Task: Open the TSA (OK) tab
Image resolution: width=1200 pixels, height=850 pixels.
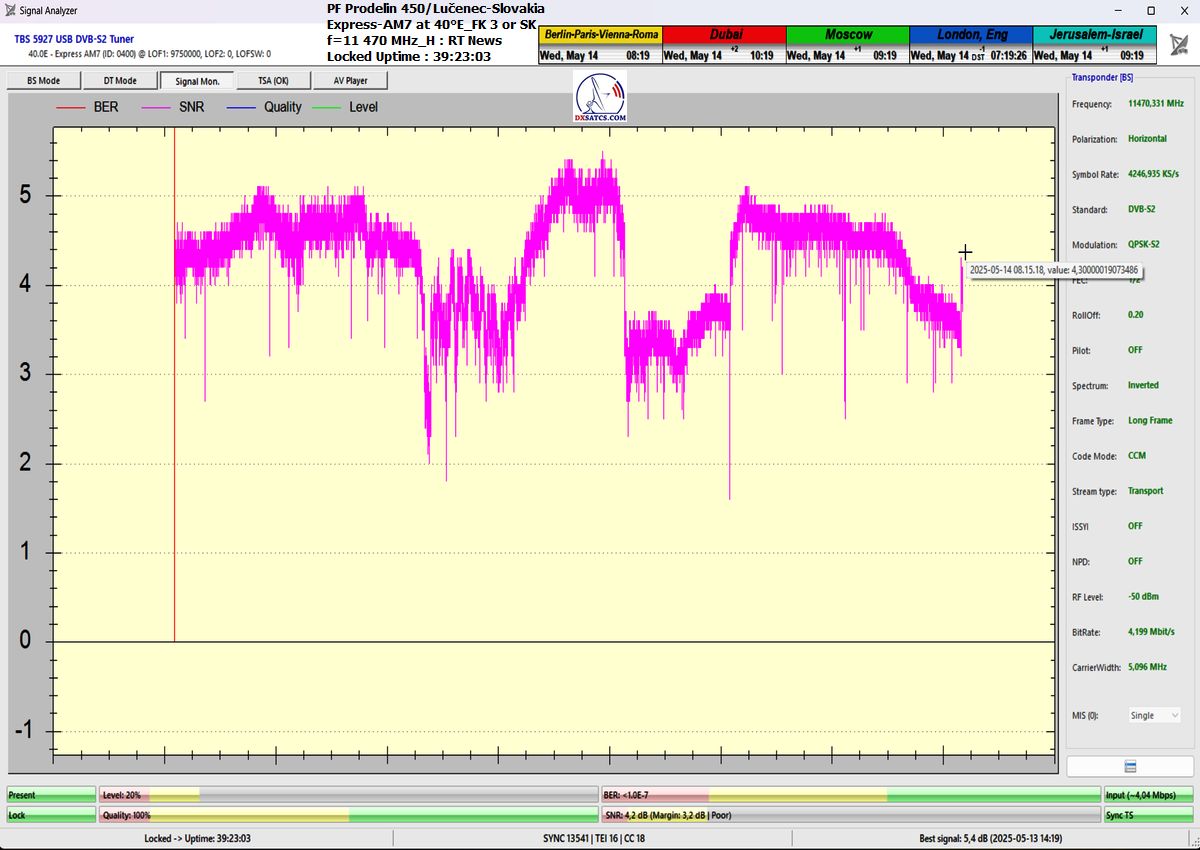Action: (x=273, y=81)
